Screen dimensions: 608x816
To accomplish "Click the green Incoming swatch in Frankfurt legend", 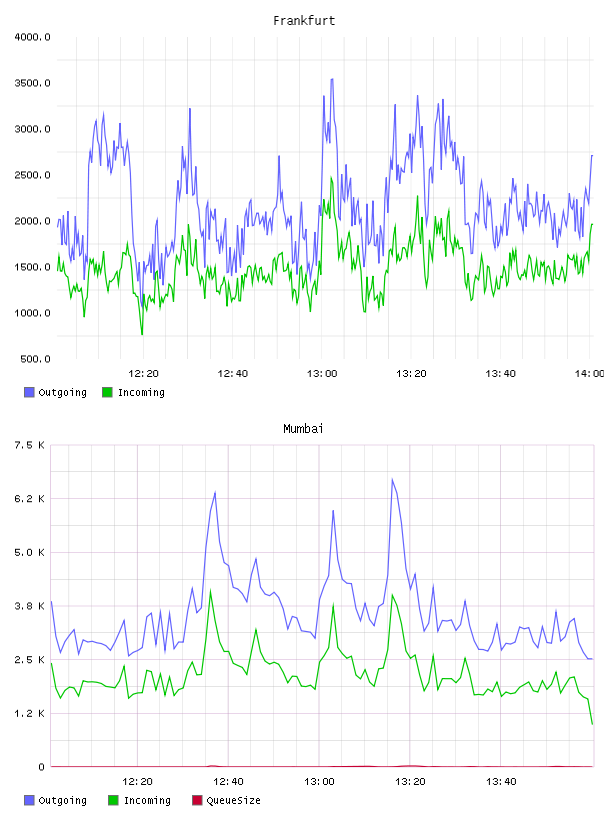I will [107, 392].
